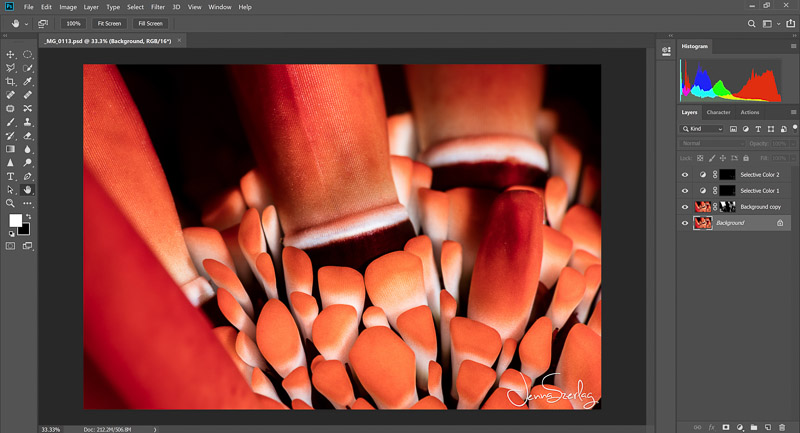Click the Fit Screen button
This screenshot has width=800, height=433.
[x=107, y=22]
